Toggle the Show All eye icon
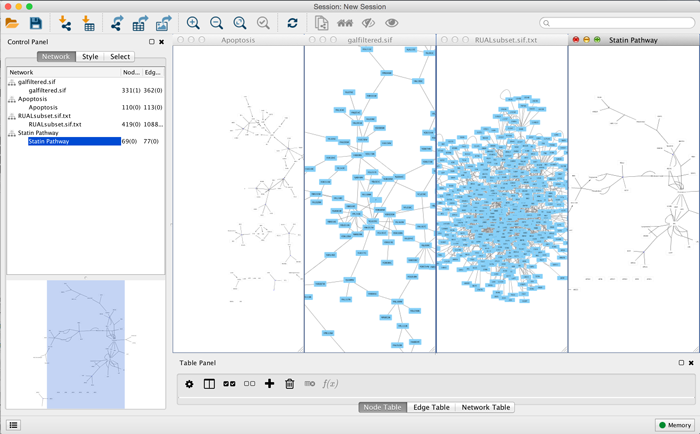The image size is (700, 434). (x=392, y=23)
